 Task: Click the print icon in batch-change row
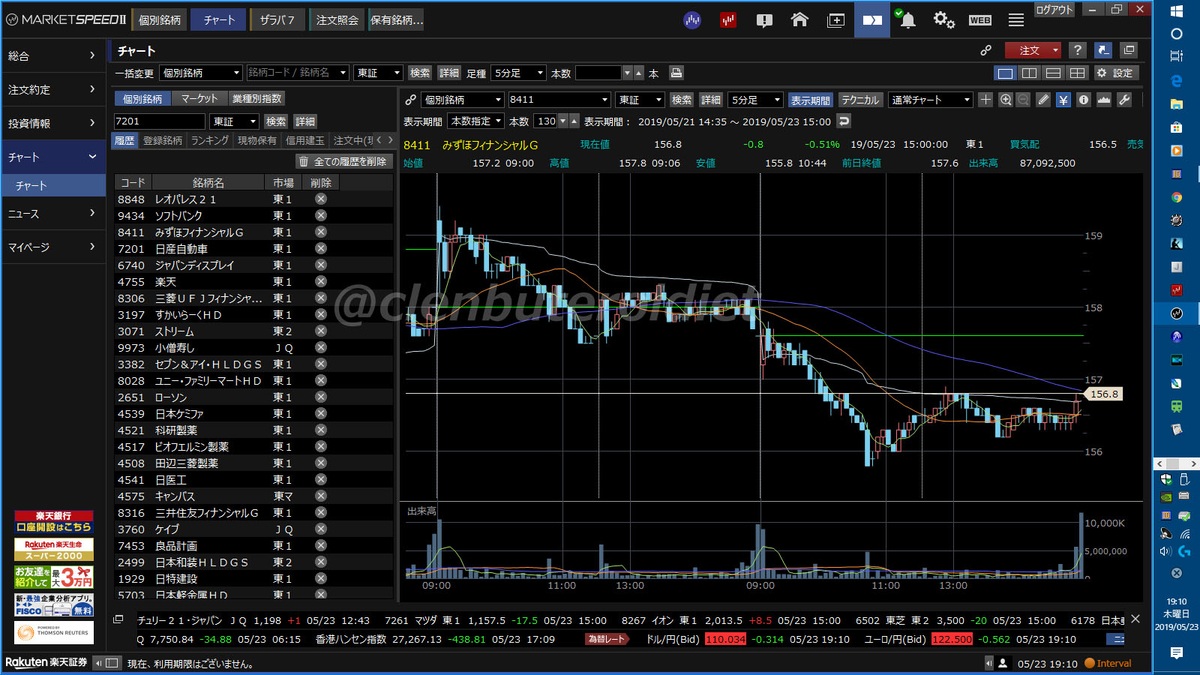tap(677, 73)
